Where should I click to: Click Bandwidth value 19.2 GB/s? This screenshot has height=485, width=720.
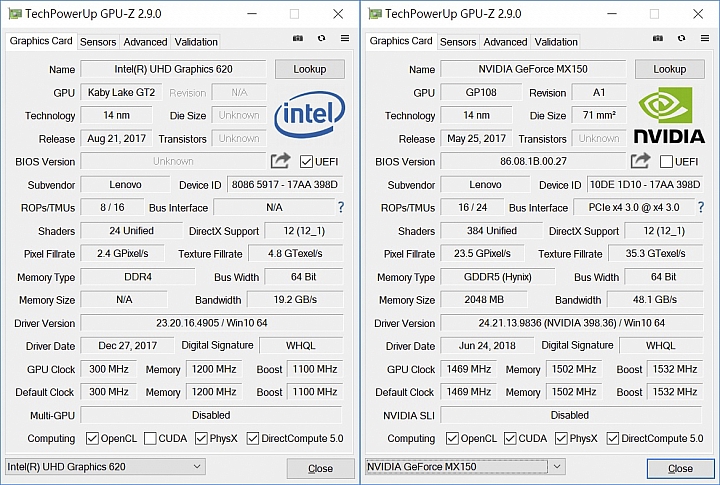[x=295, y=299]
